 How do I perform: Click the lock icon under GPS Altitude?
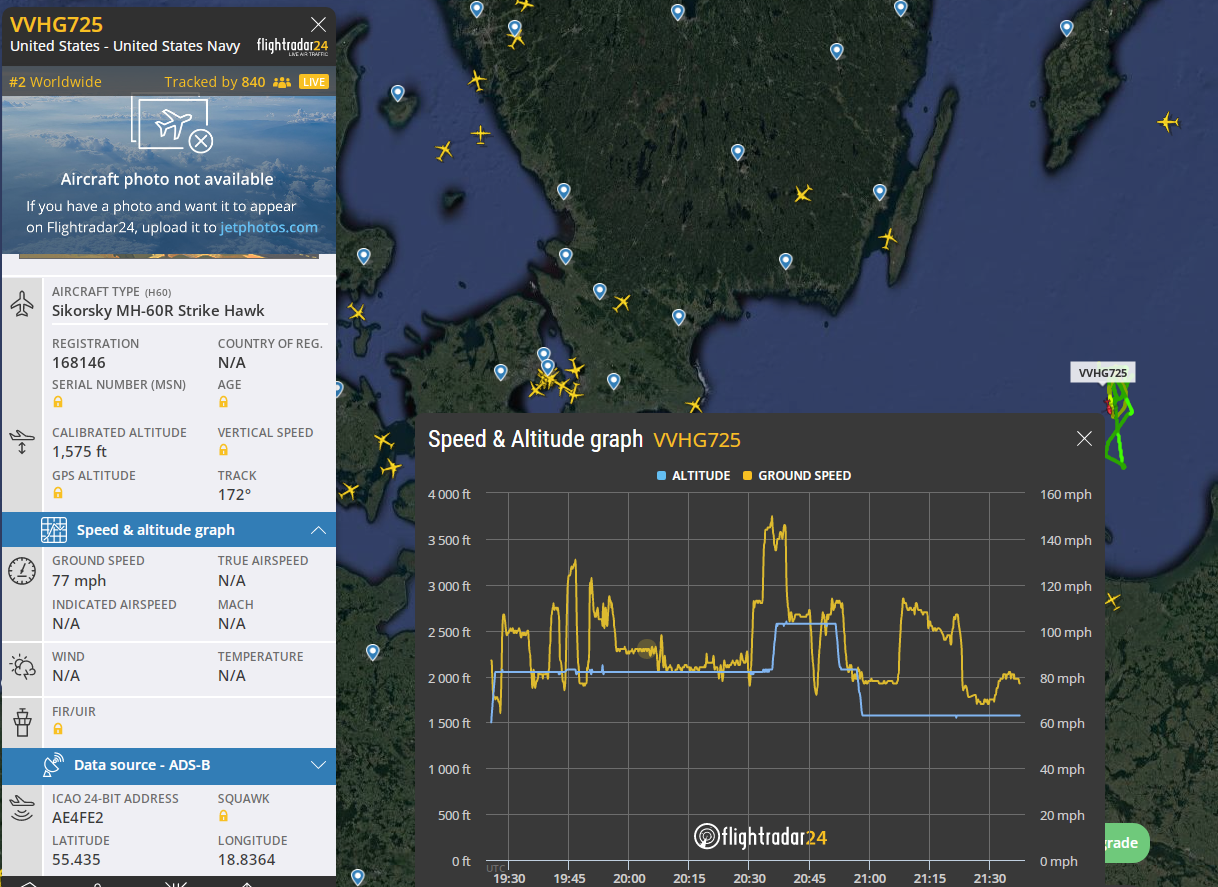(58, 493)
